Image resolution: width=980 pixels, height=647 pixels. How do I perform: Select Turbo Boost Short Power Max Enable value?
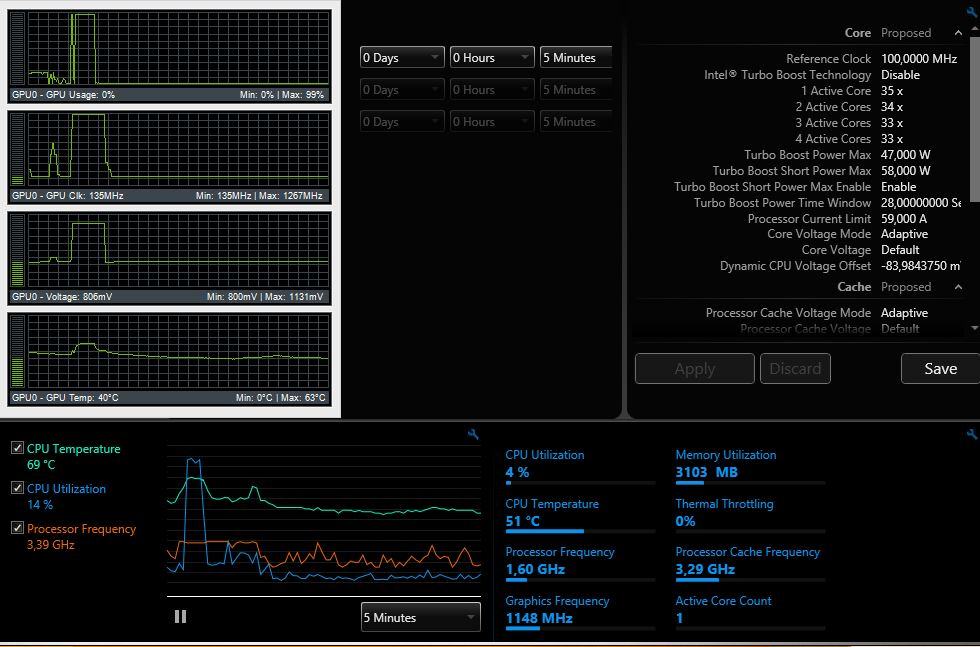pos(899,187)
